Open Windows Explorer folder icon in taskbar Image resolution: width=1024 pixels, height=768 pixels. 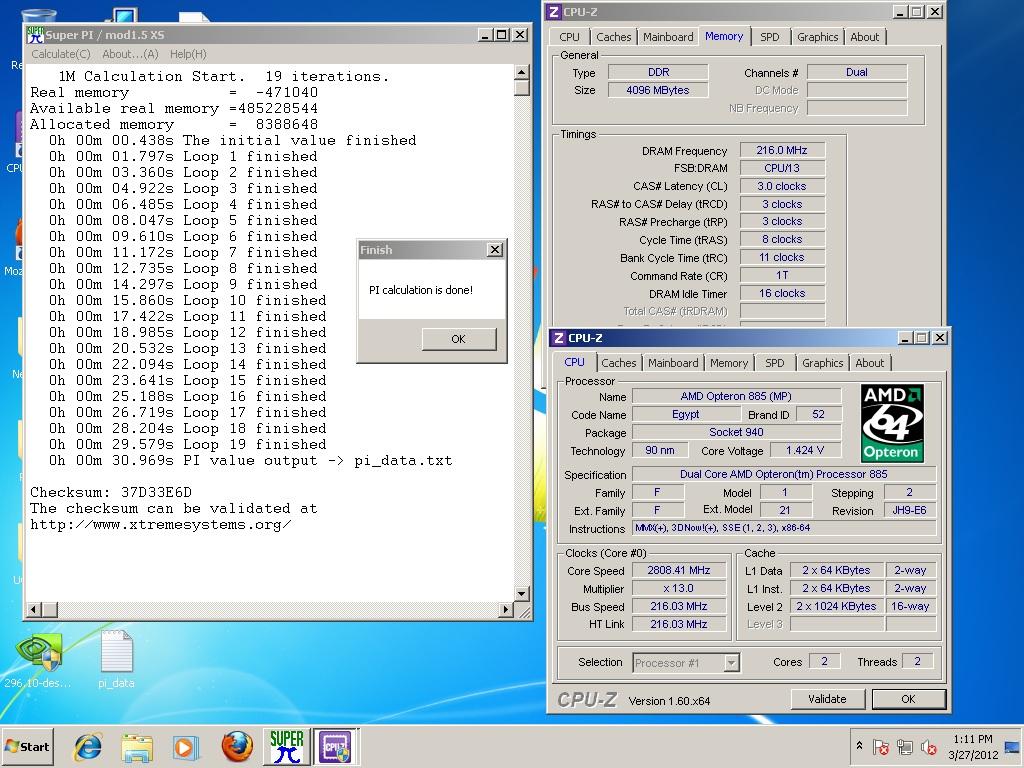(x=137, y=747)
